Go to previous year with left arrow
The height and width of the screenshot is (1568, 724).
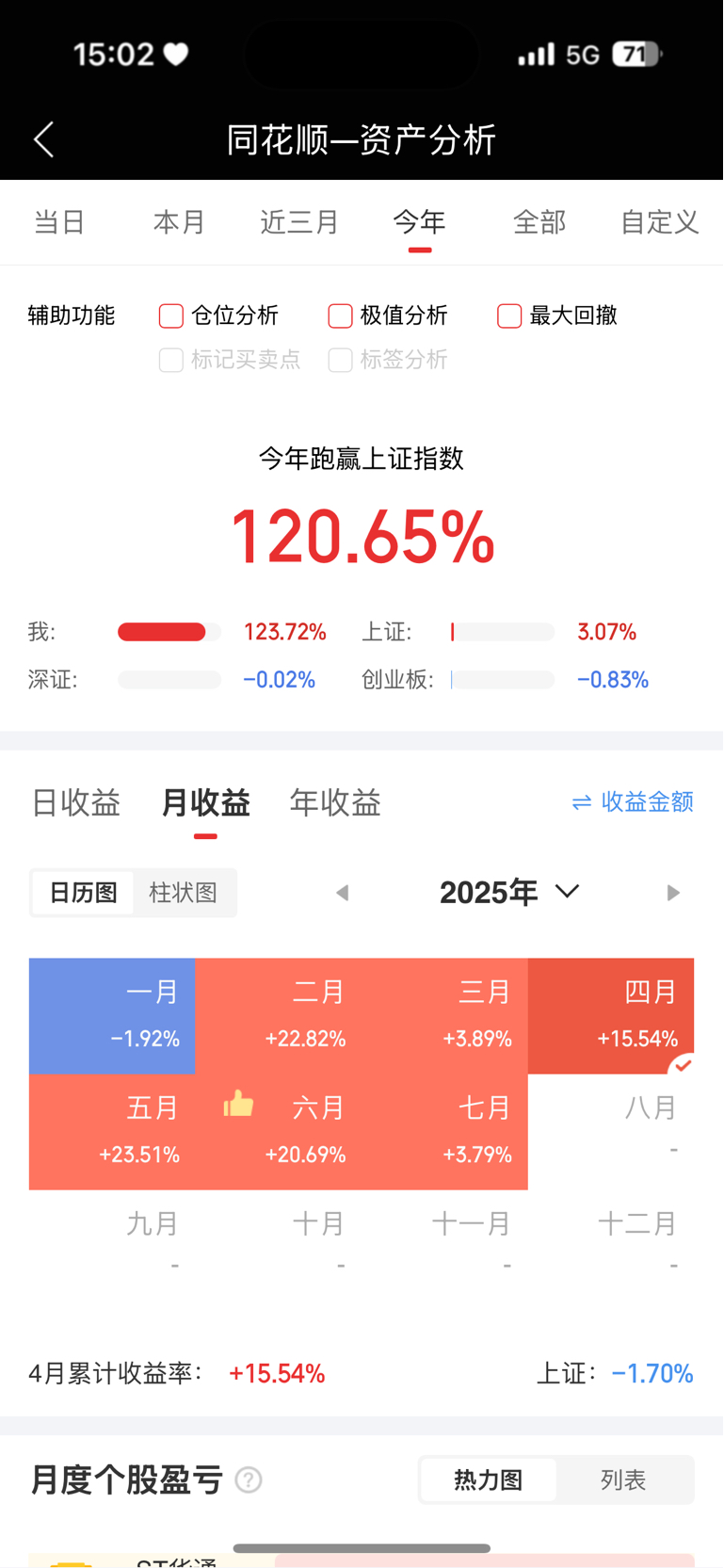click(343, 893)
